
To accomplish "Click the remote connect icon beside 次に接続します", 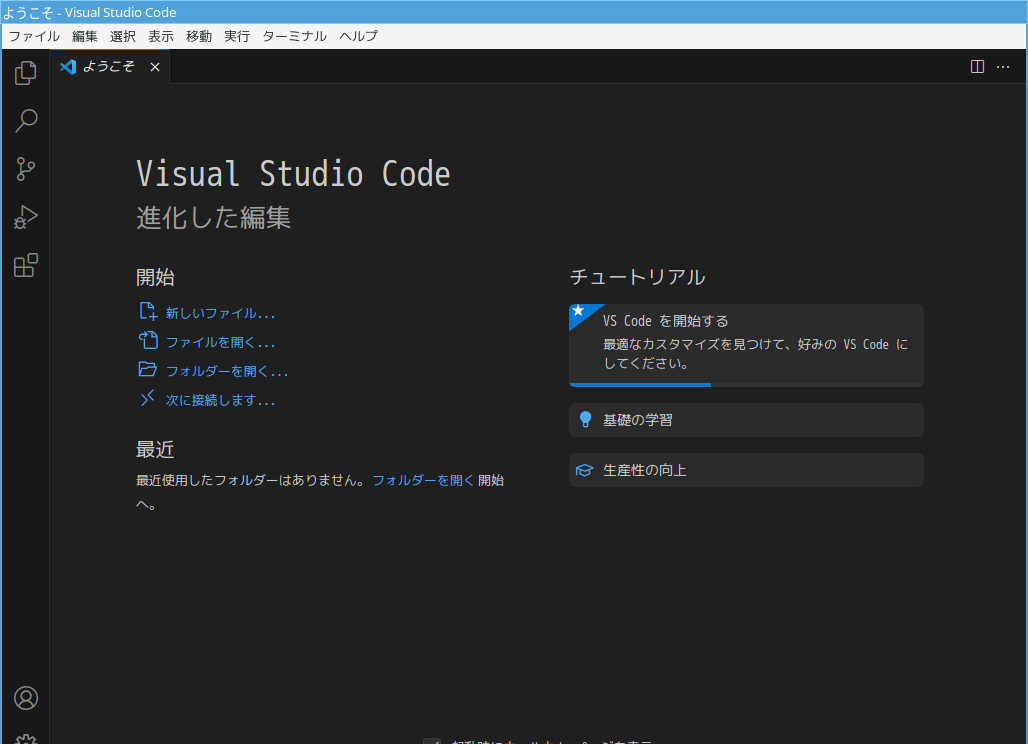I will [x=148, y=398].
